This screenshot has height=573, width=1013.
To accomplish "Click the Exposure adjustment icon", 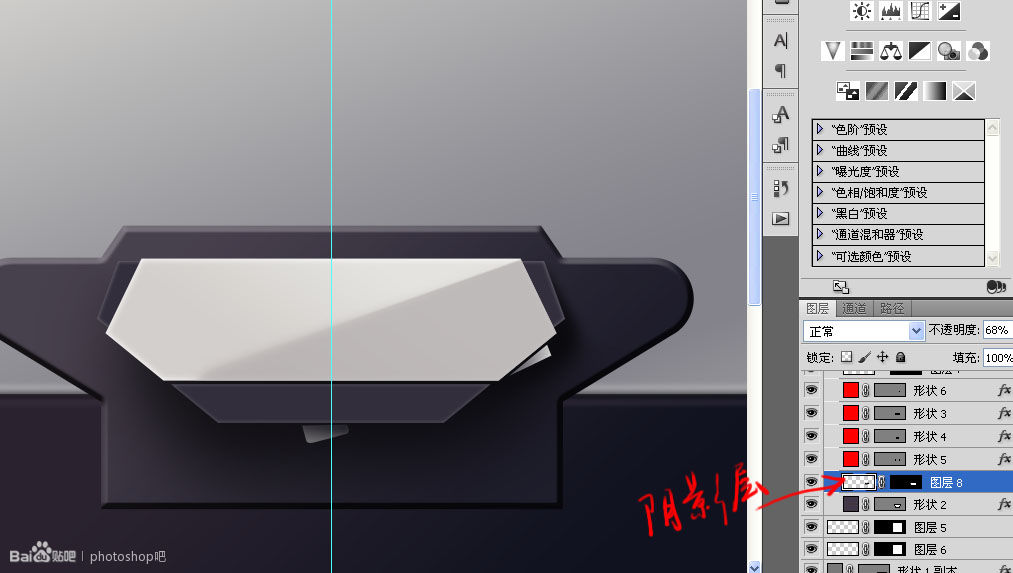I will point(949,11).
